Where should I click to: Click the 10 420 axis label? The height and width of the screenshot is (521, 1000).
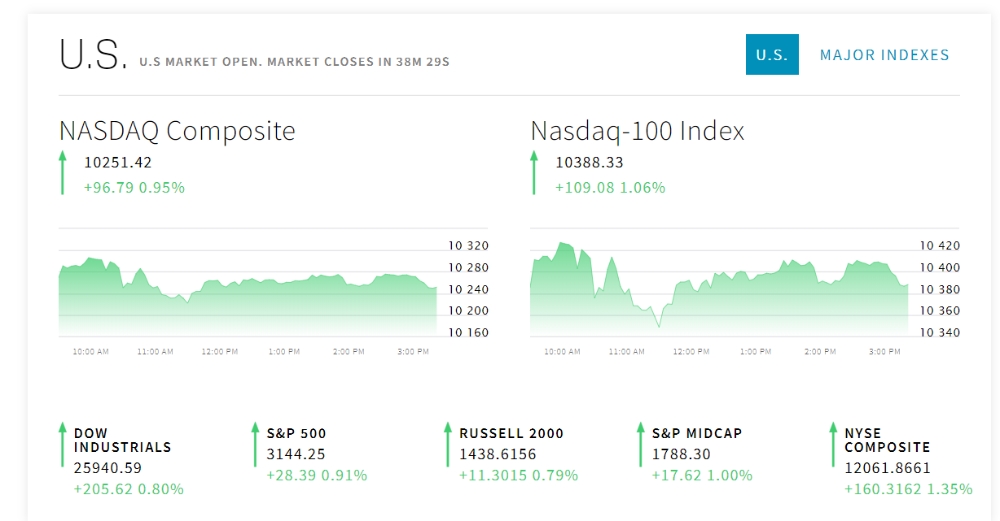pos(939,246)
